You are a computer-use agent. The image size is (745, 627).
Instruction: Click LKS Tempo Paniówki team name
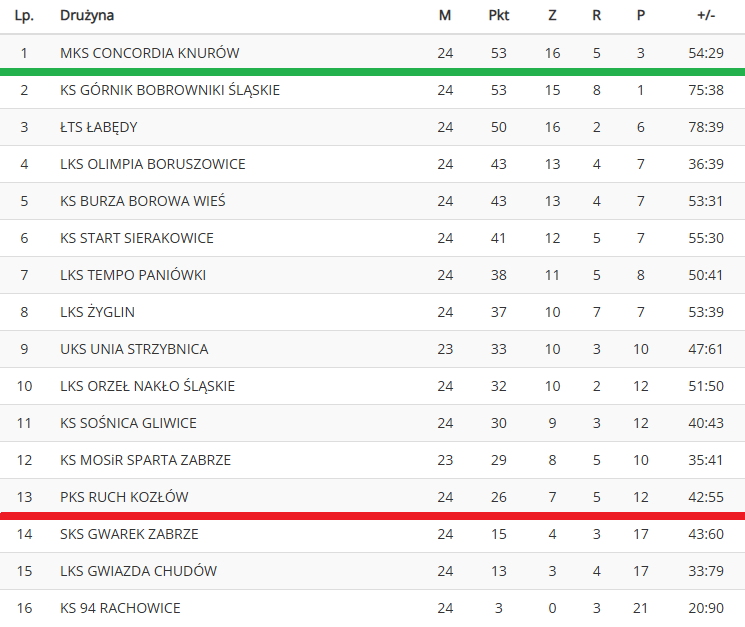[x=133, y=275]
